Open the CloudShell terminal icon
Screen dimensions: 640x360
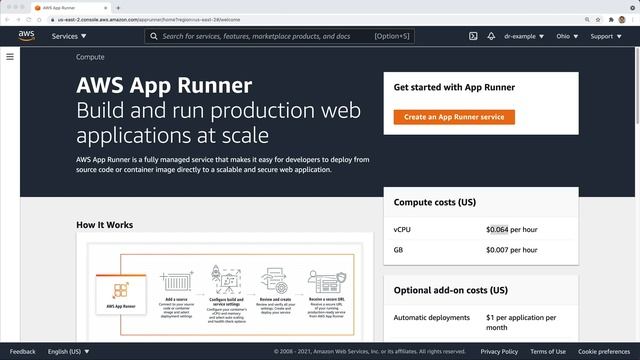[473, 36]
